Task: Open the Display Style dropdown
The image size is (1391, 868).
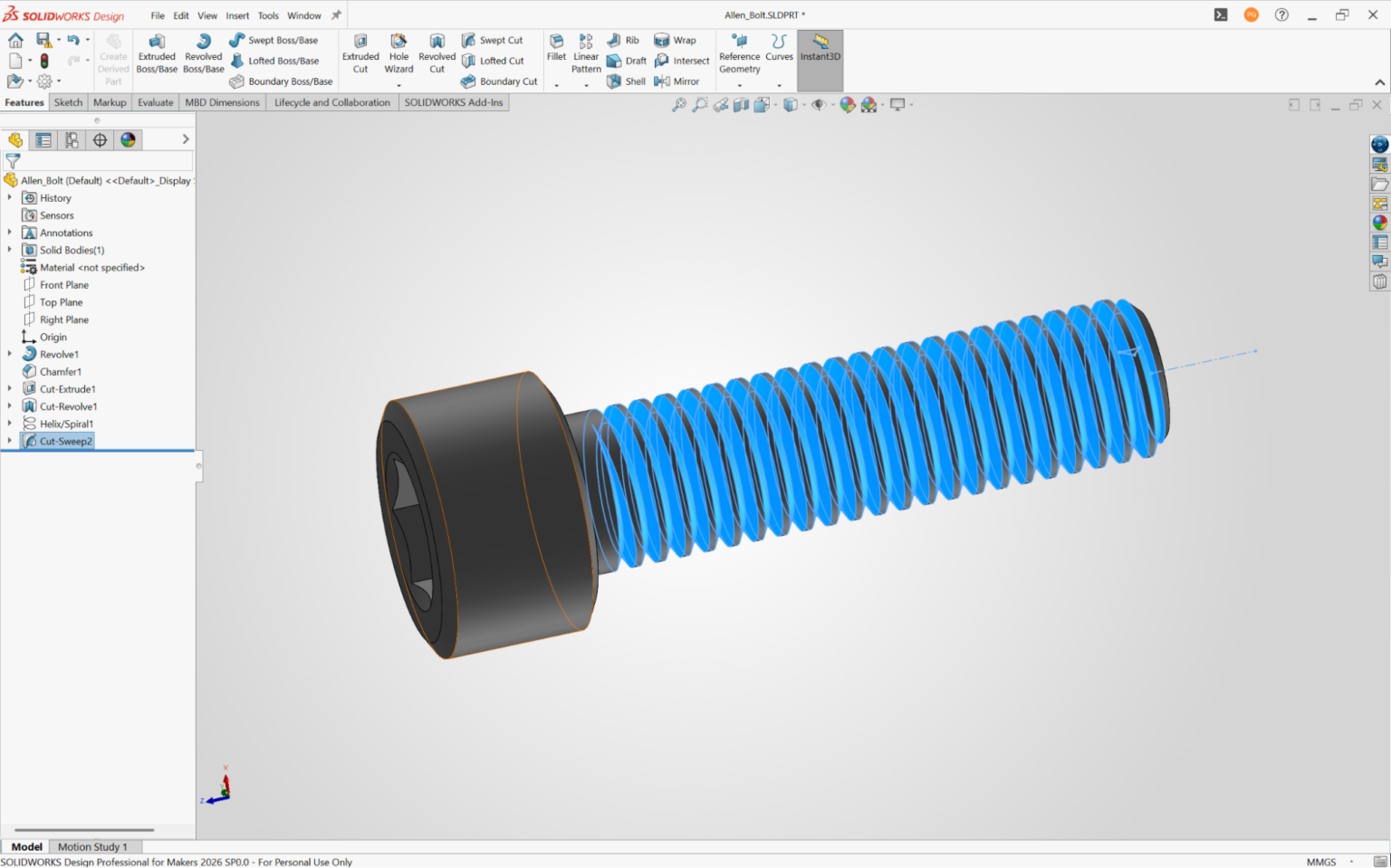Action: tap(804, 105)
